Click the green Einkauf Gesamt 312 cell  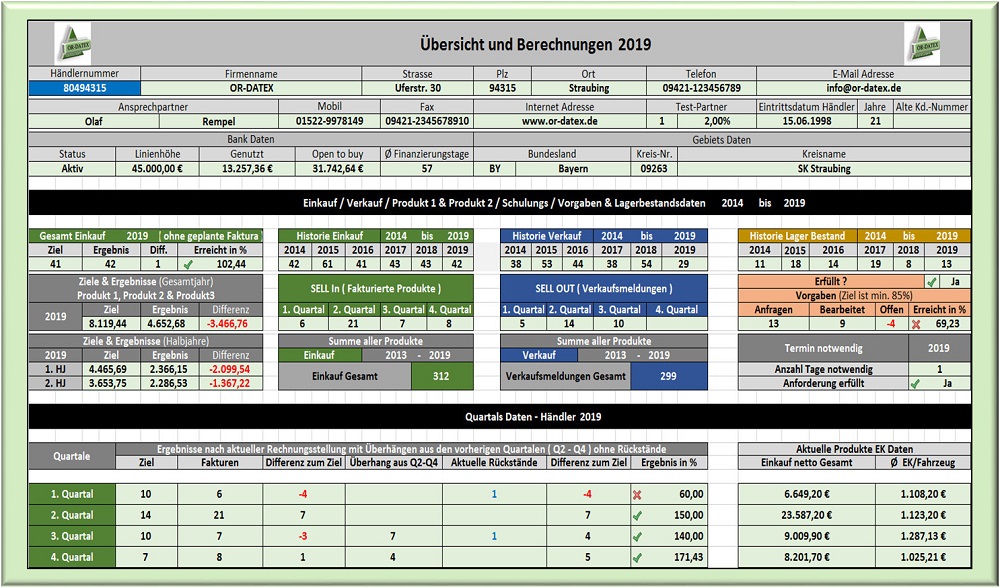[x=441, y=375]
